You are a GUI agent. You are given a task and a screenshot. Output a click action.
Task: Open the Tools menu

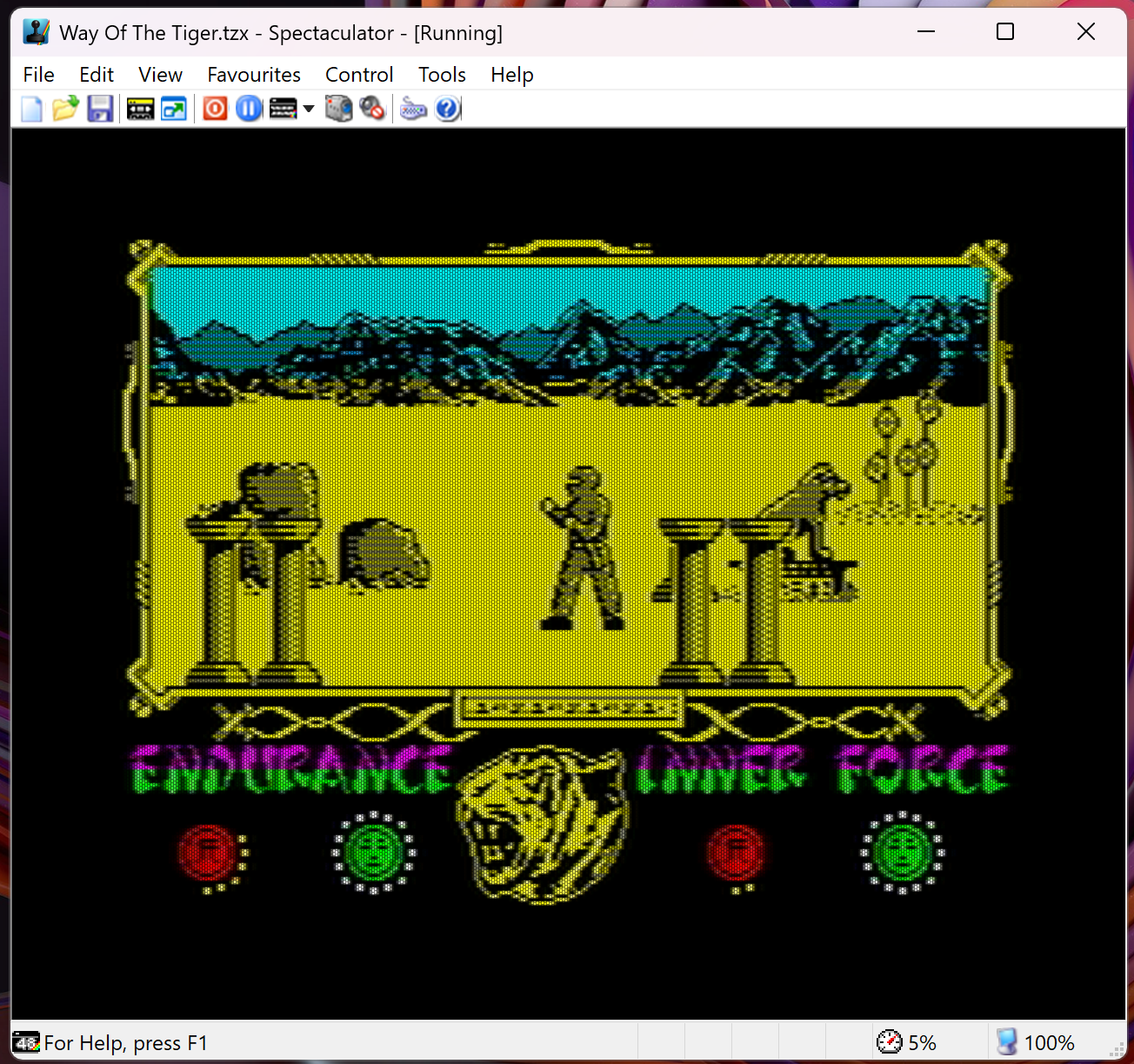pyautogui.click(x=442, y=75)
